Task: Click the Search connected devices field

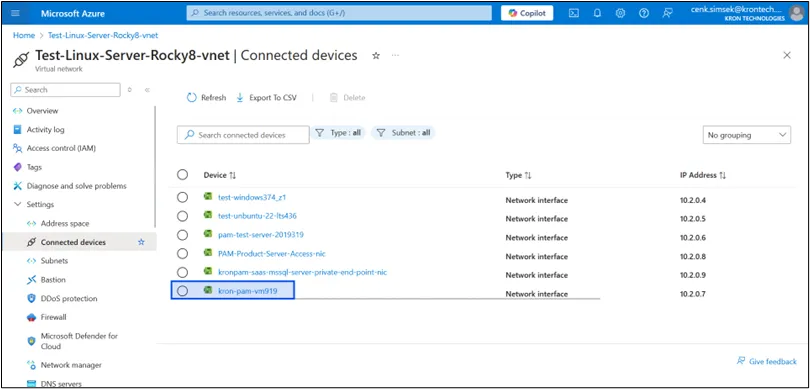Action: 243,135
